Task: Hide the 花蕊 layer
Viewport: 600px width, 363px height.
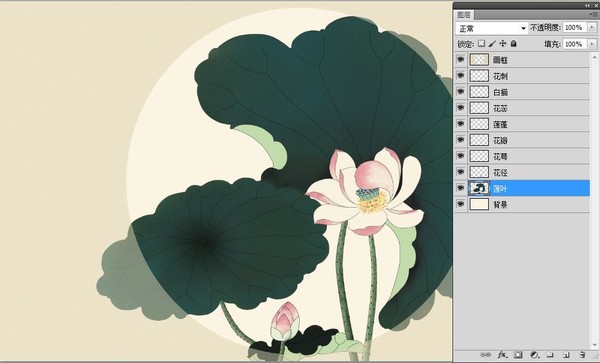Action: (461, 108)
